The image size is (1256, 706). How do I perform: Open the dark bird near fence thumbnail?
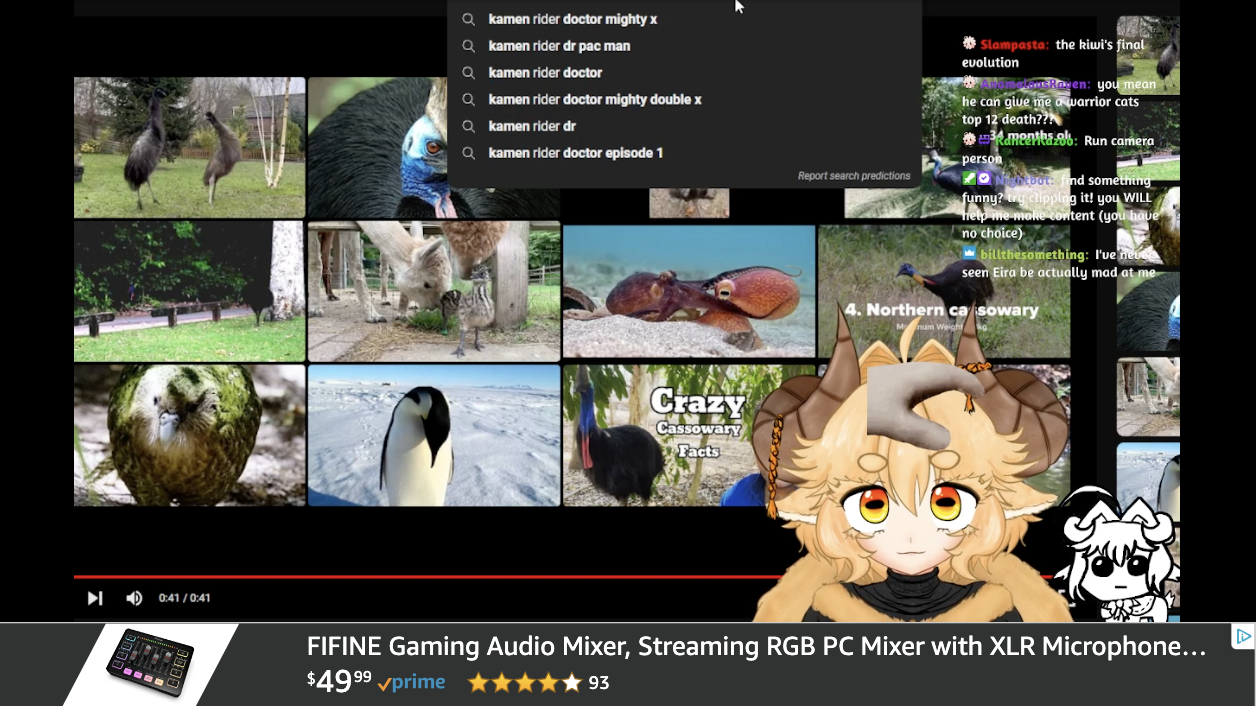[189, 291]
